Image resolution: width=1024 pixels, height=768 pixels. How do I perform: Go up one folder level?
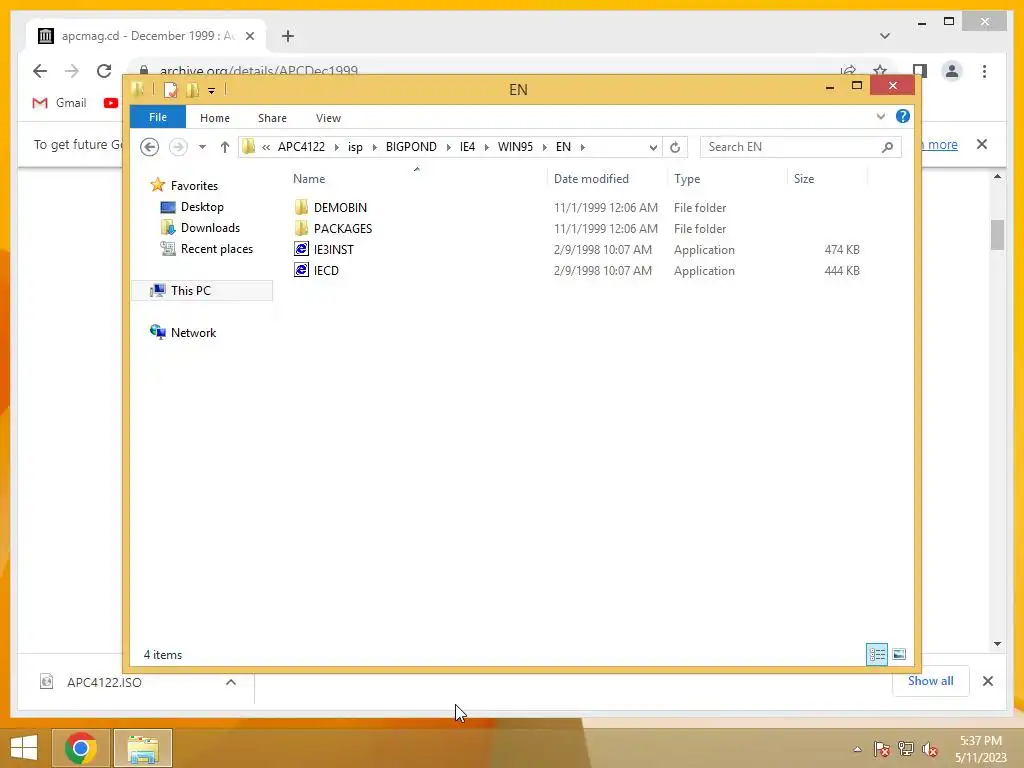click(x=225, y=147)
